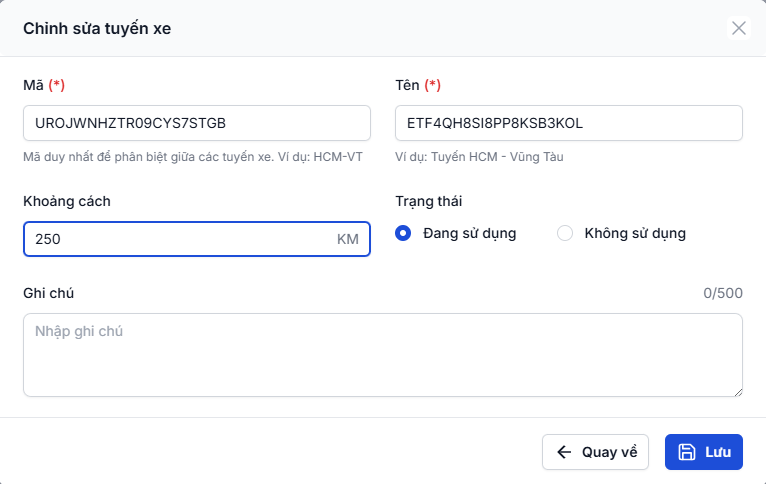Focus the Mã code input field
The width and height of the screenshot is (766, 484).
[197, 123]
